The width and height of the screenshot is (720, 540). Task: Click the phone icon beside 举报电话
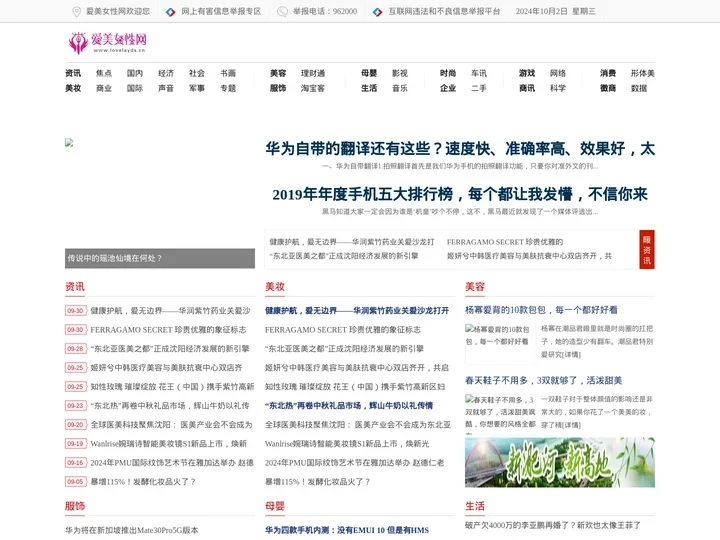coord(282,11)
